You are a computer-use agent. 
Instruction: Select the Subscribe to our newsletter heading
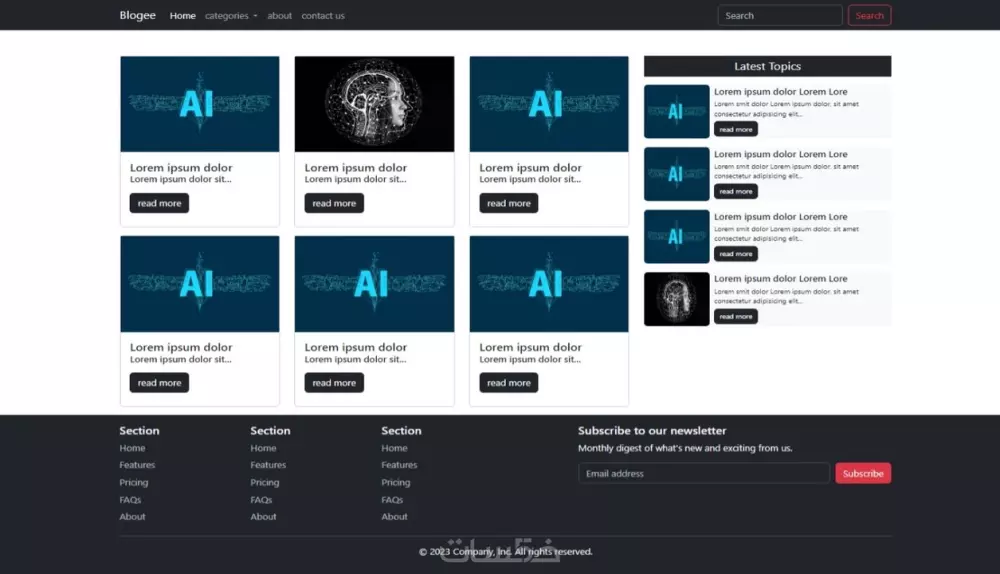[652, 430]
